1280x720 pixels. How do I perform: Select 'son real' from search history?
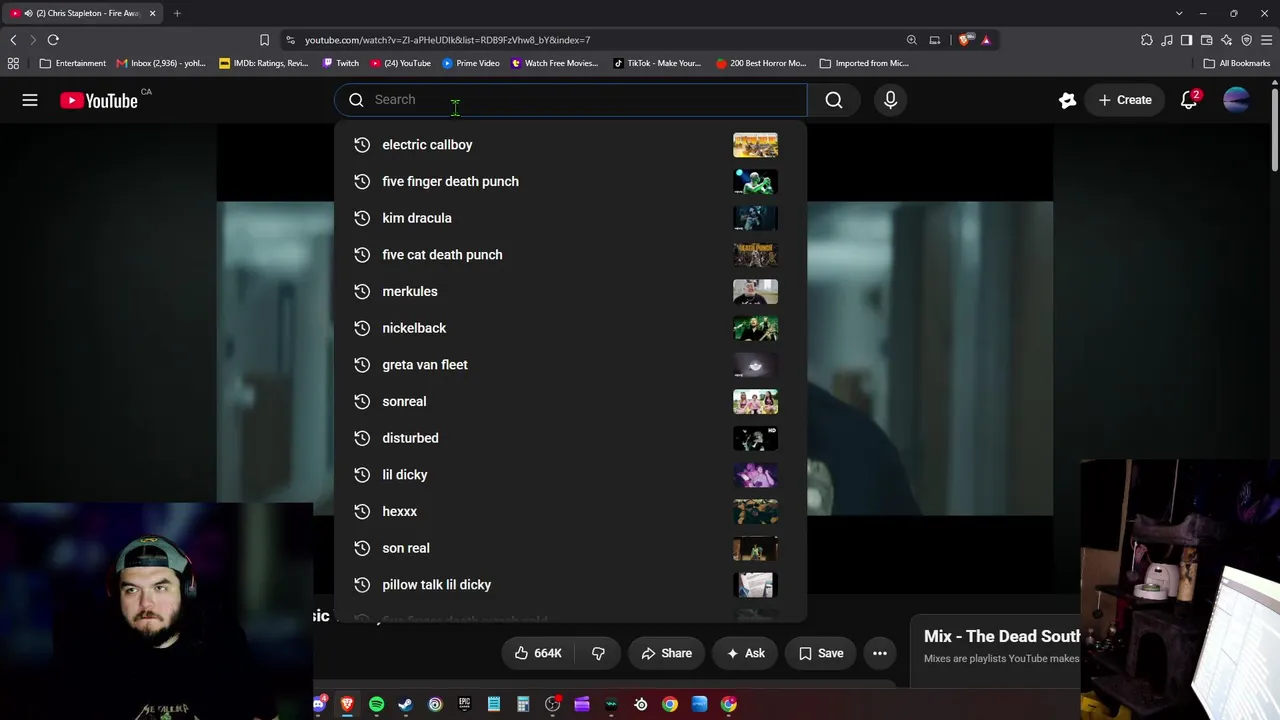(x=571, y=548)
